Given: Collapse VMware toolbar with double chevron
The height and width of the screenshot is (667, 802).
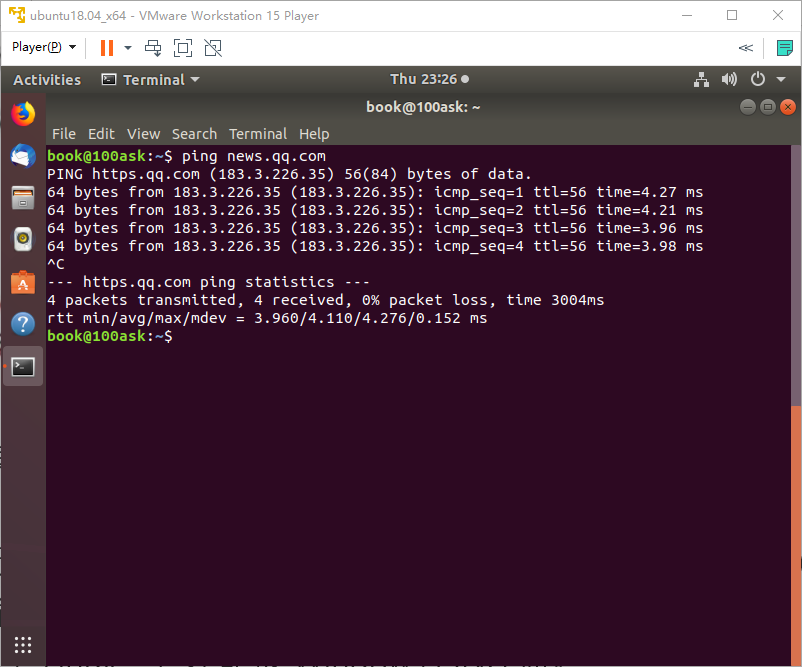Looking at the screenshot, I should click(x=746, y=48).
